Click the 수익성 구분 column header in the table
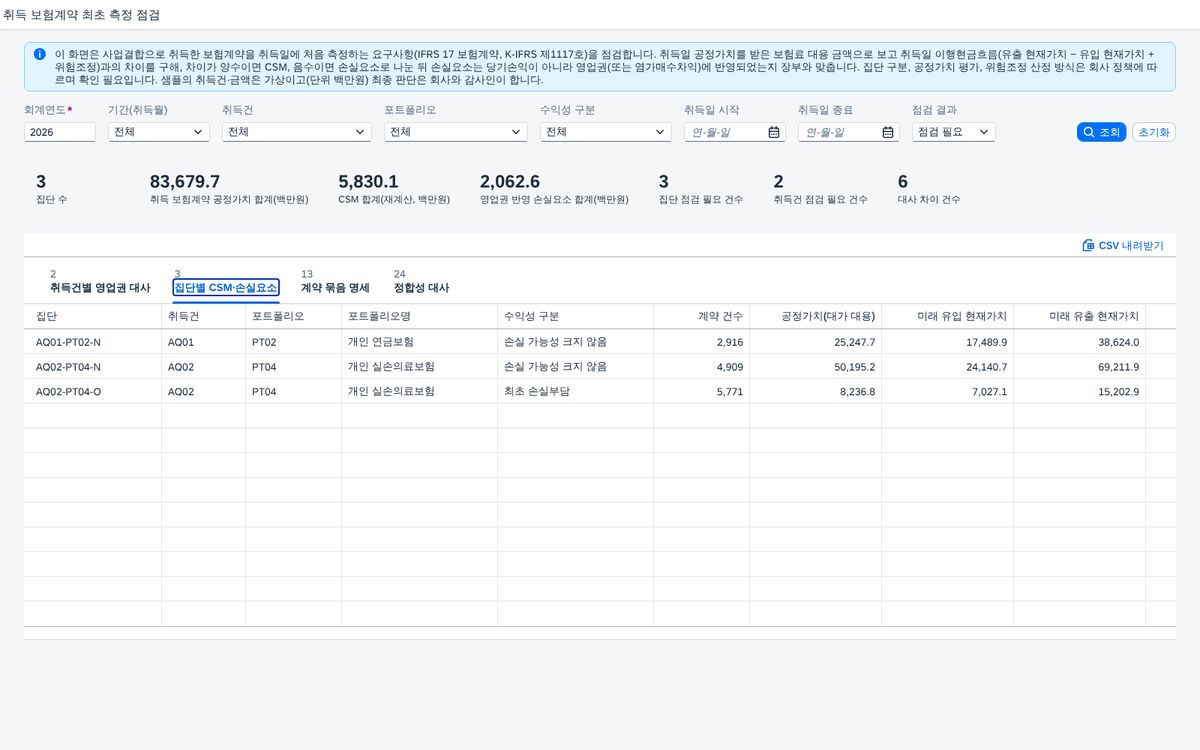Image resolution: width=1200 pixels, height=750 pixels. [576, 316]
